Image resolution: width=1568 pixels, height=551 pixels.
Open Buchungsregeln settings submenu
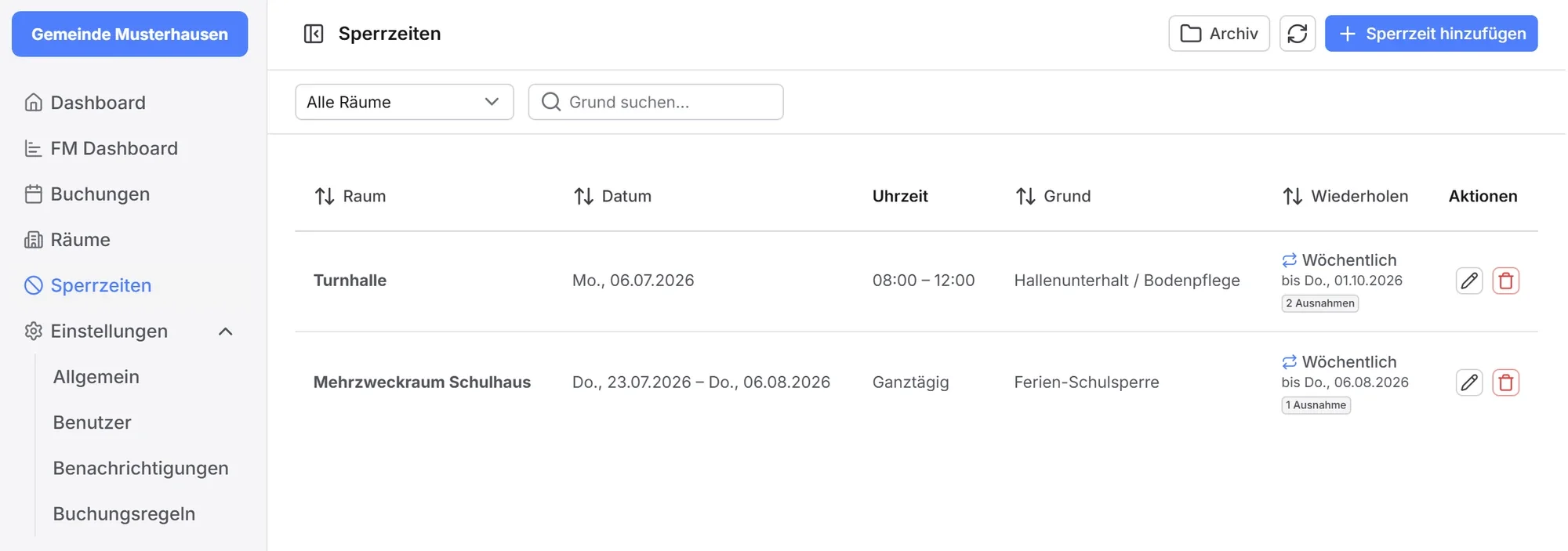(x=125, y=514)
